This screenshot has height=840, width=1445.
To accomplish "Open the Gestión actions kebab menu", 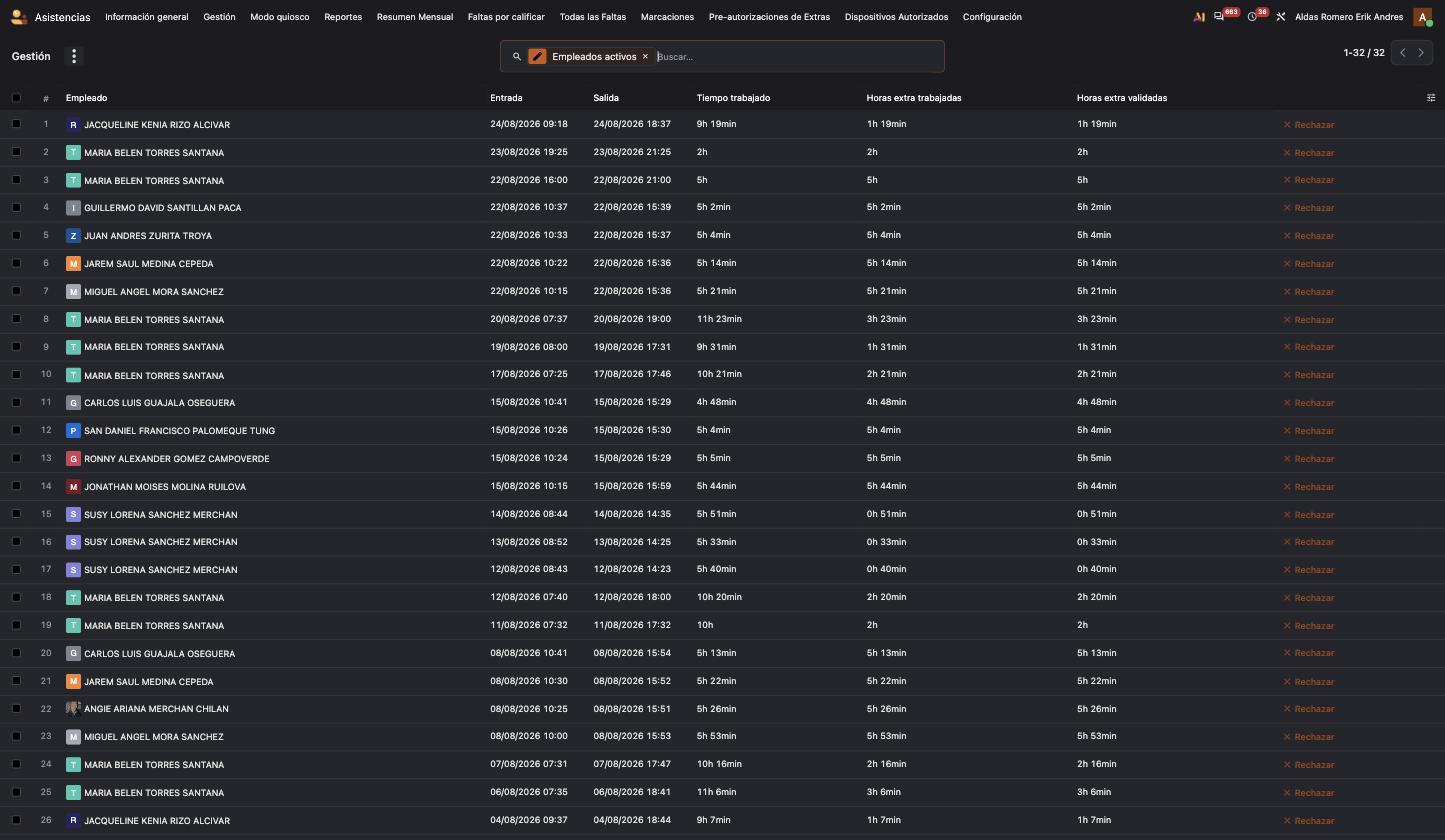I will (x=74, y=56).
